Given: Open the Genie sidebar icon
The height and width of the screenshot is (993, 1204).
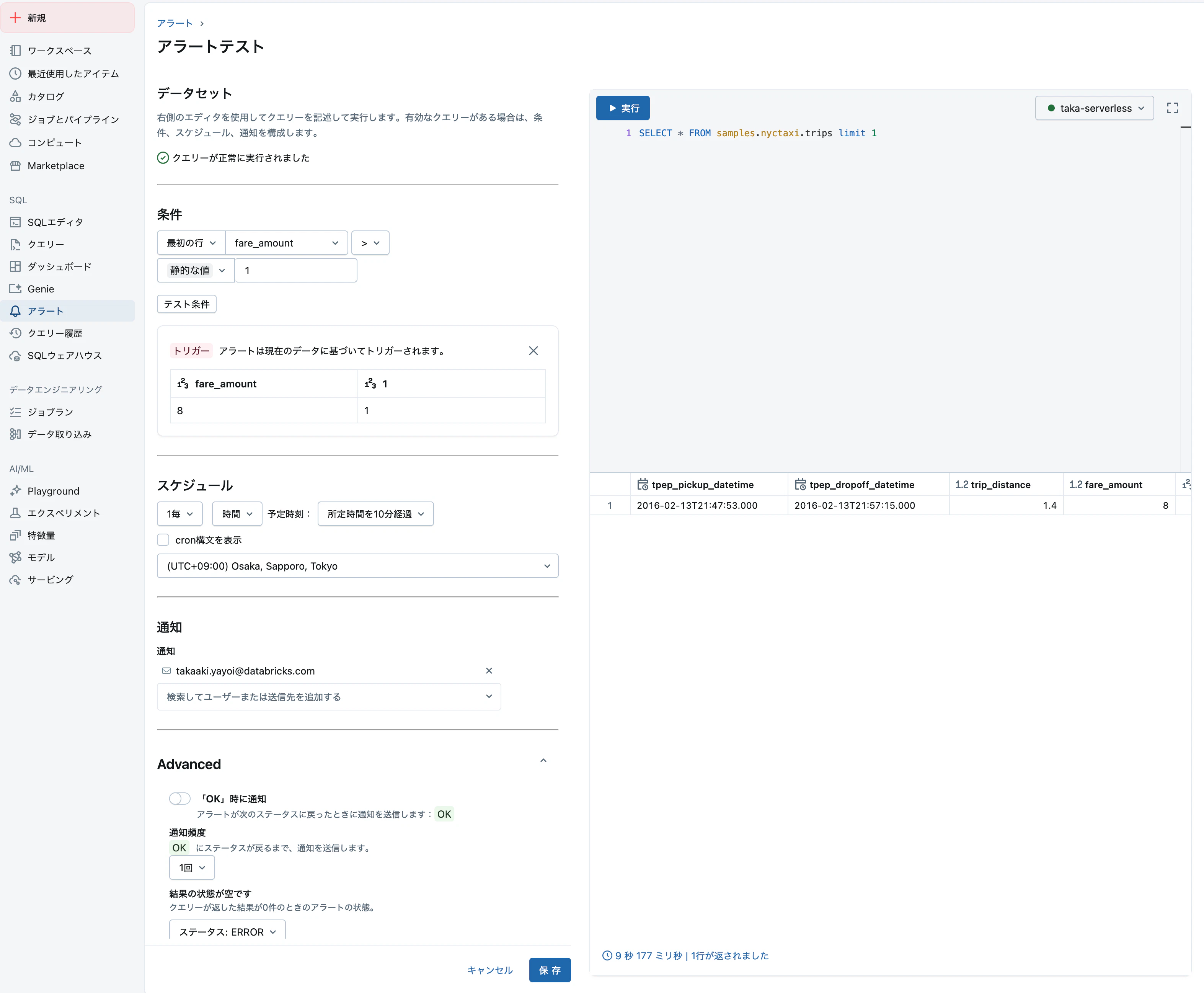Looking at the screenshot, I should (x=15, y=289).
